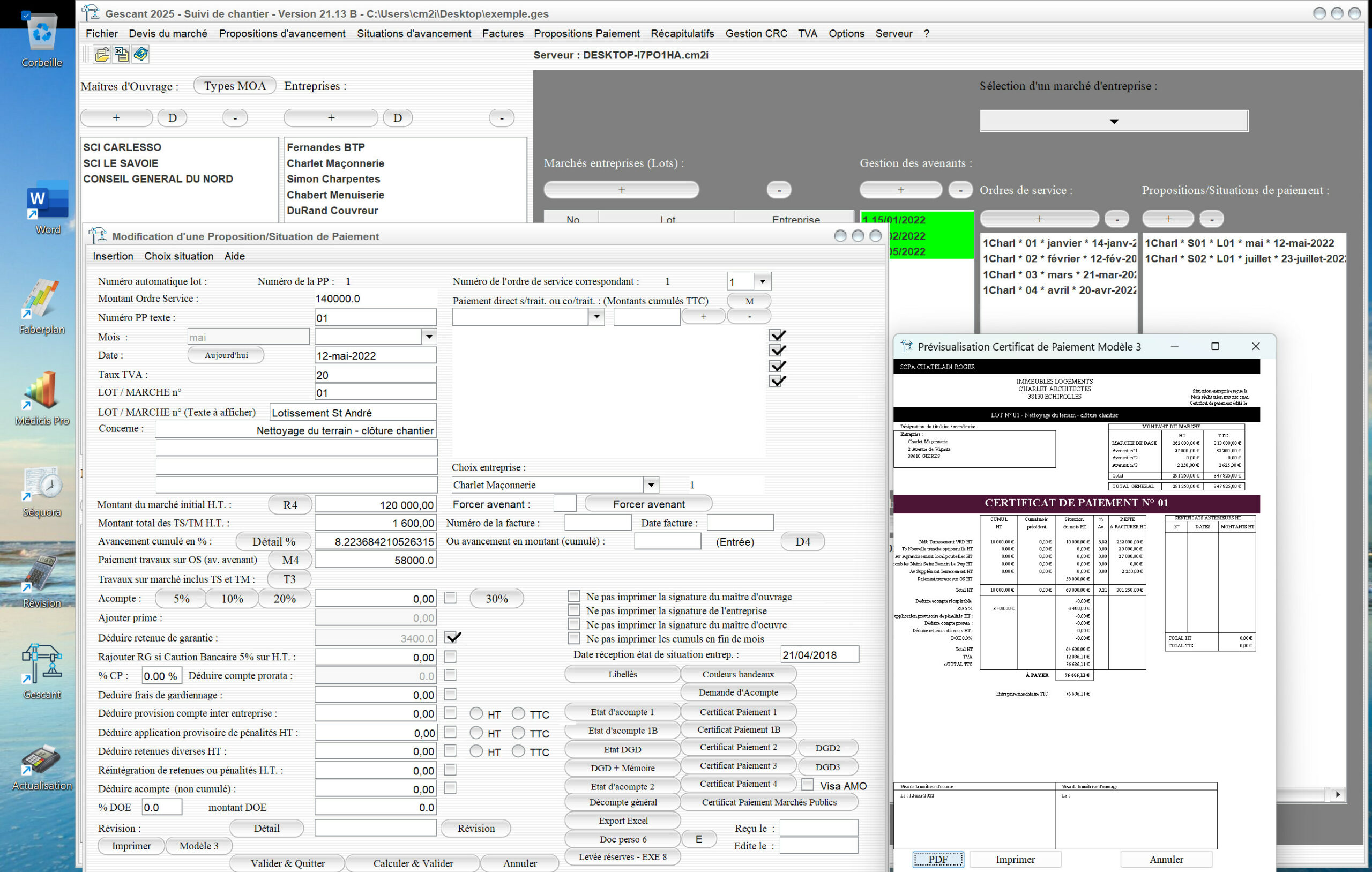Select TTC radio for Déduire retenues diverses
This screenshot has height=872, width=1372.
click(518, 751)
